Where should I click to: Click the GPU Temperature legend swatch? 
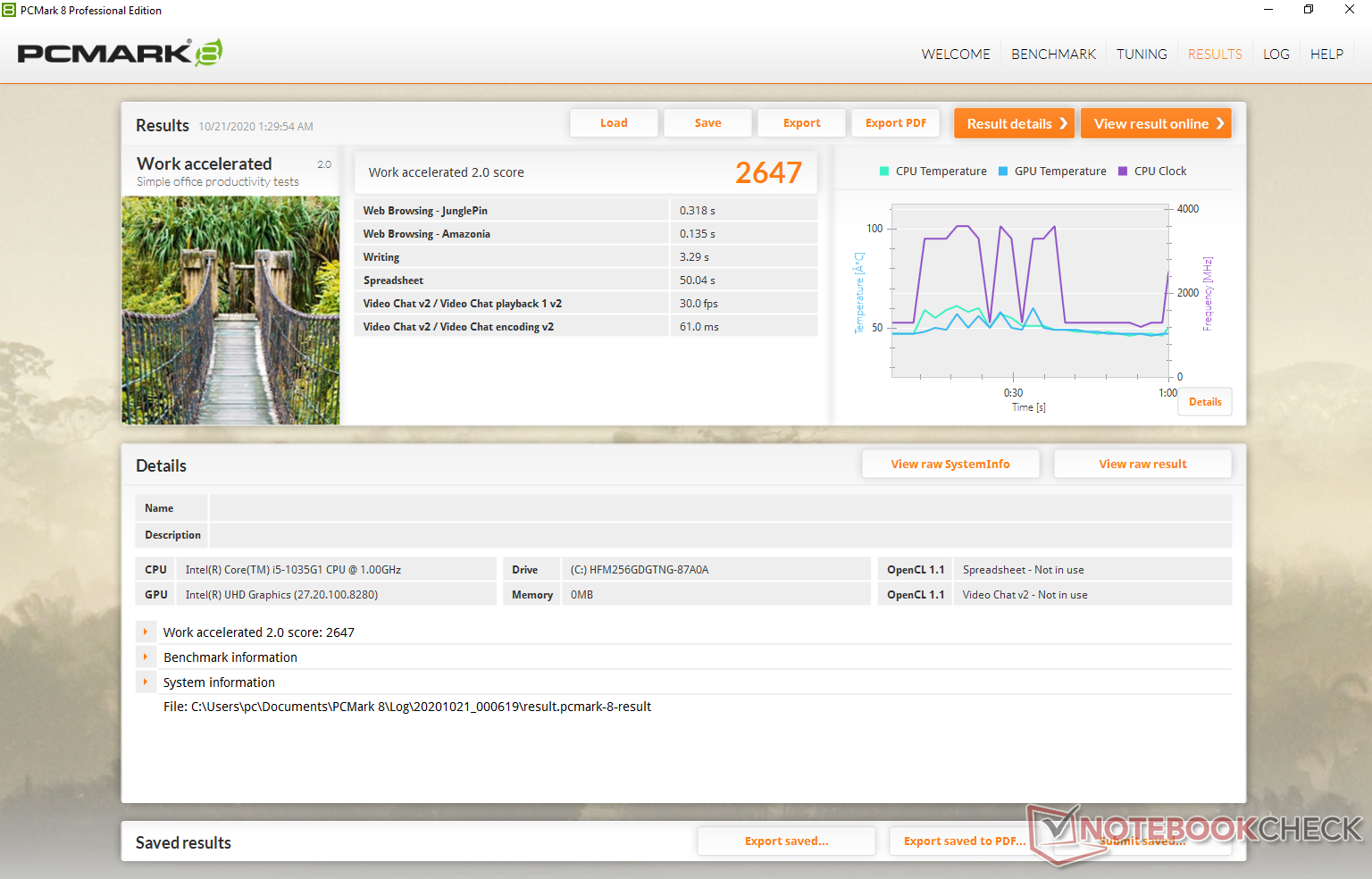[1003, 172]
